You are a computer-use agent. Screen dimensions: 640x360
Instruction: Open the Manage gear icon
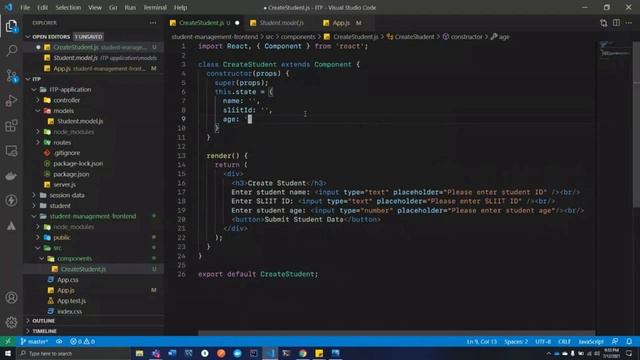(11, 322)
